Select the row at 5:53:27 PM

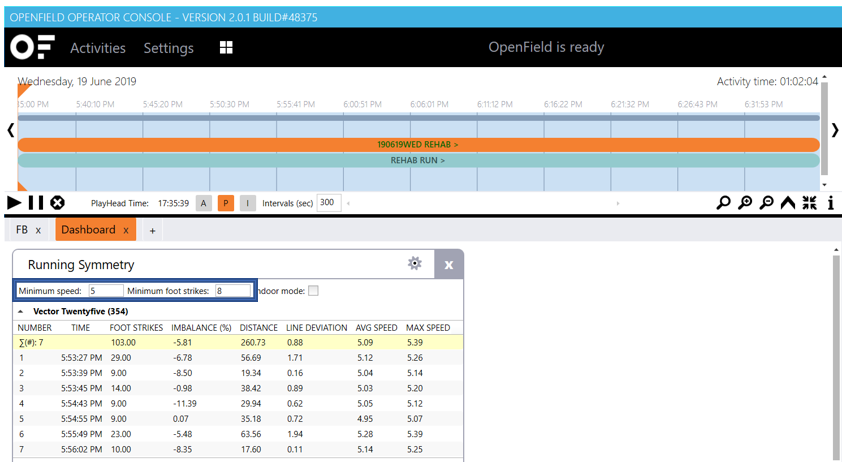pyautogui.click(x=238, y=357)
